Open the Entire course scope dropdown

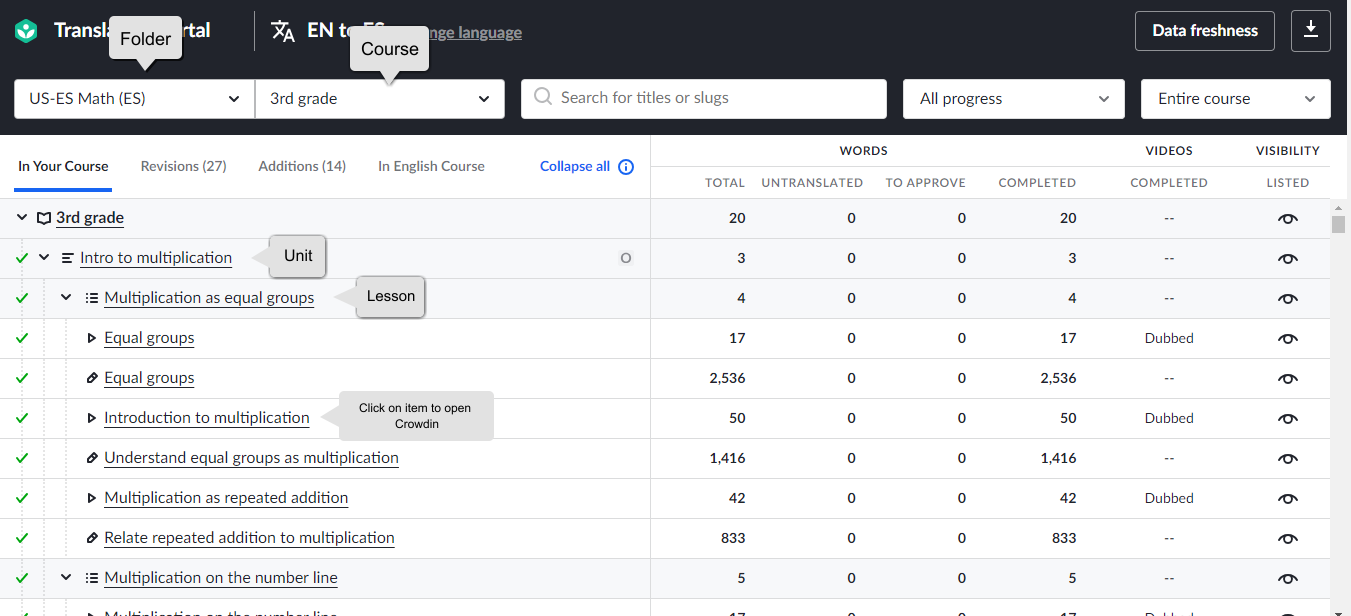(1236, 99)
